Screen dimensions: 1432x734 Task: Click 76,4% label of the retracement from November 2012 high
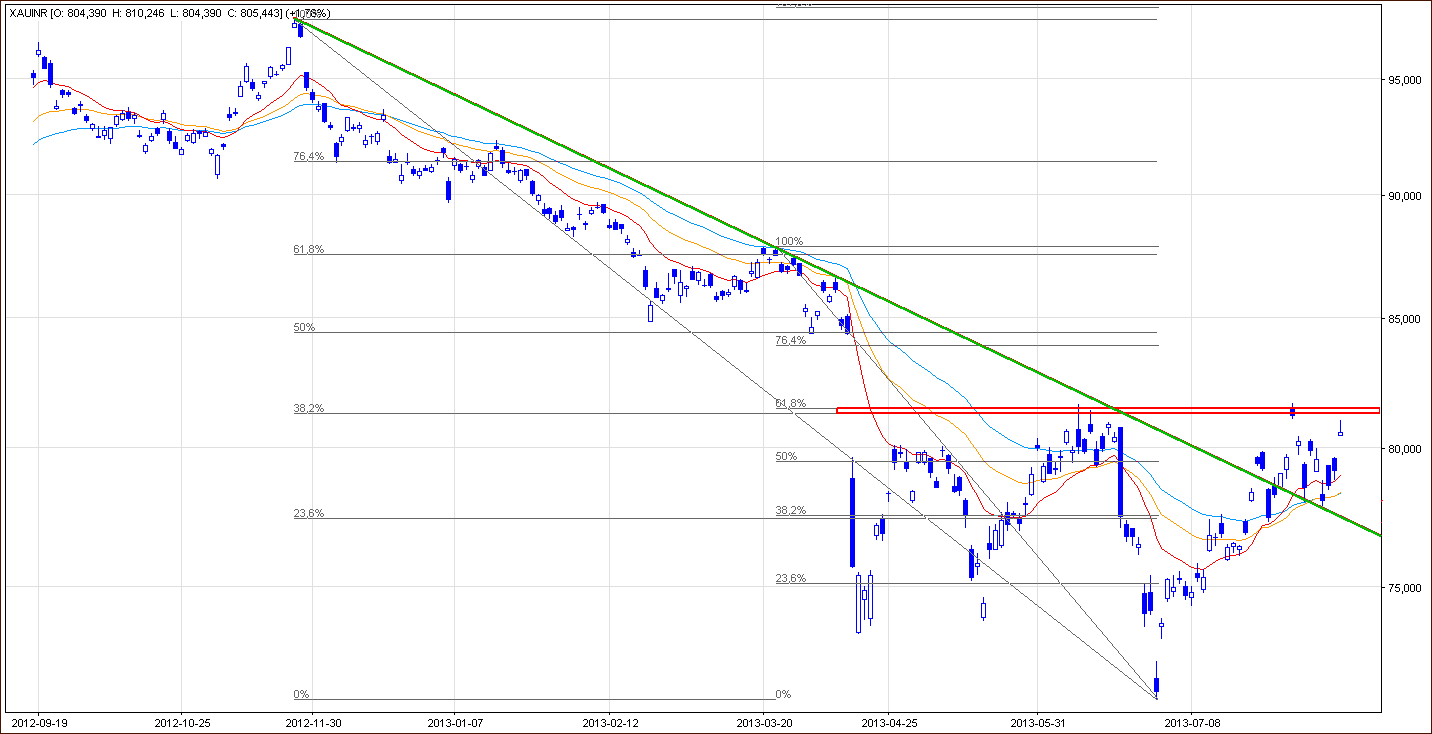pos(308,156)
